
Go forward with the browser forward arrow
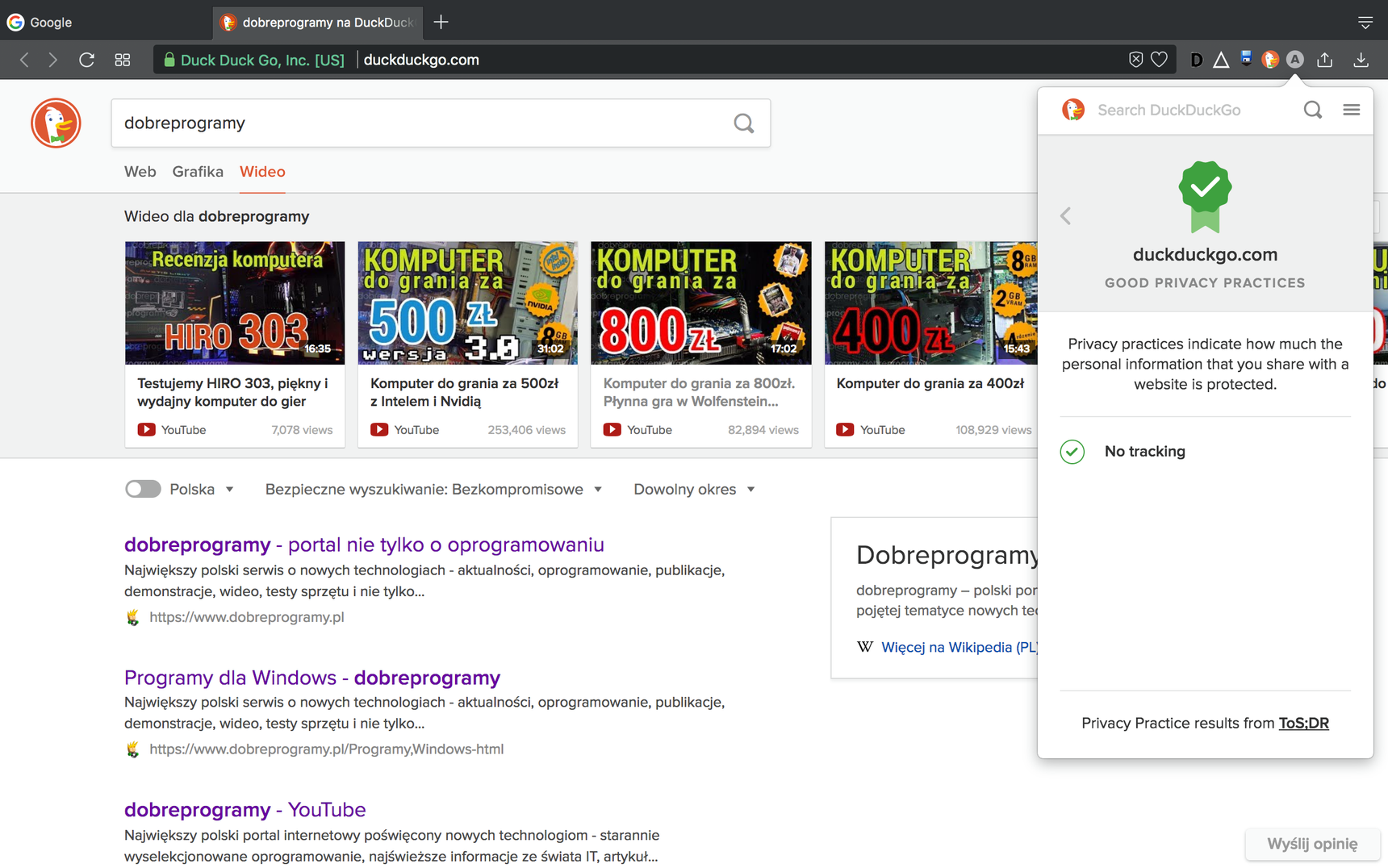[x=53, y=60]
